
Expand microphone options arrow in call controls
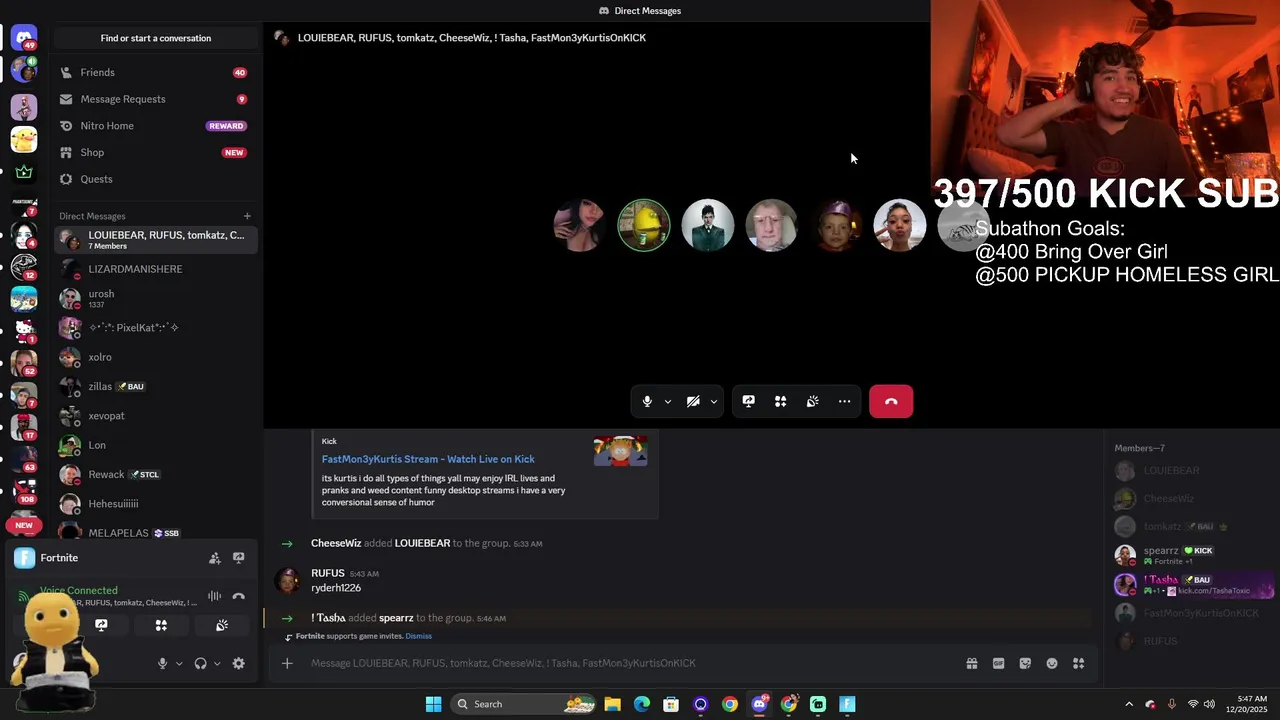667,402
